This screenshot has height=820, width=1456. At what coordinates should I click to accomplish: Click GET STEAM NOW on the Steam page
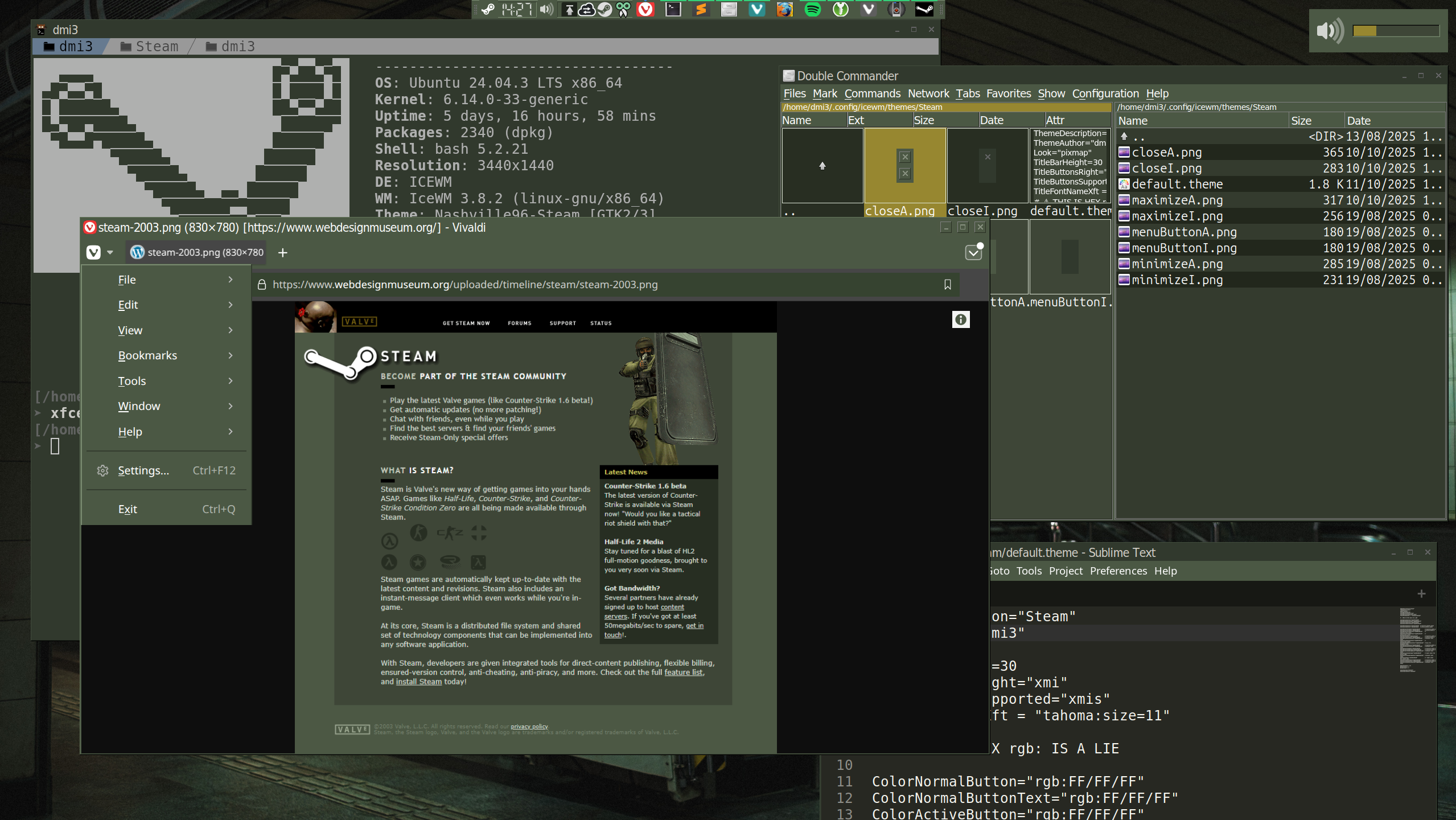[466, 323]
